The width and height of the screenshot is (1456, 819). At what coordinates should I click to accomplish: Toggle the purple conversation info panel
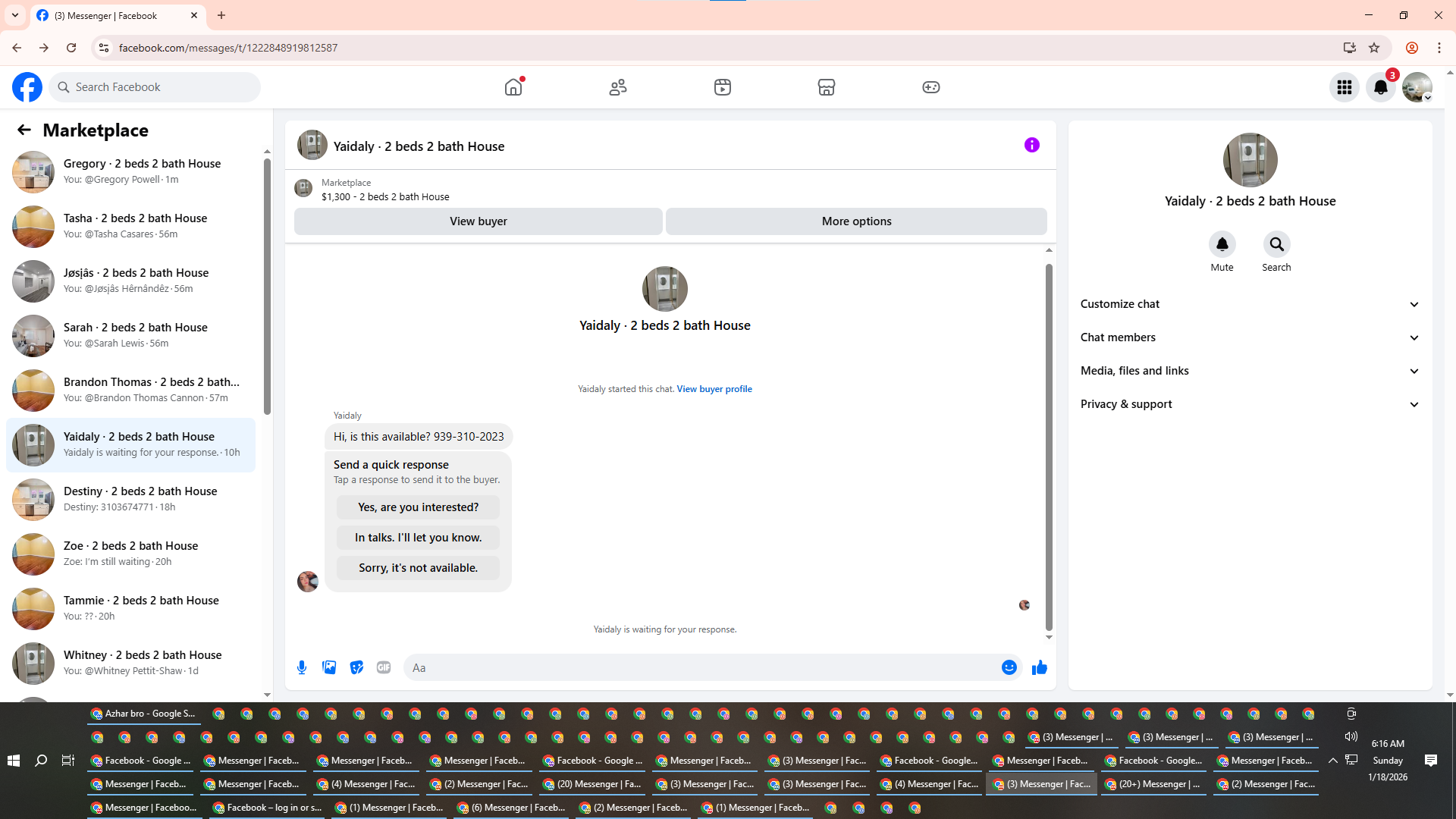point(1031,145)
